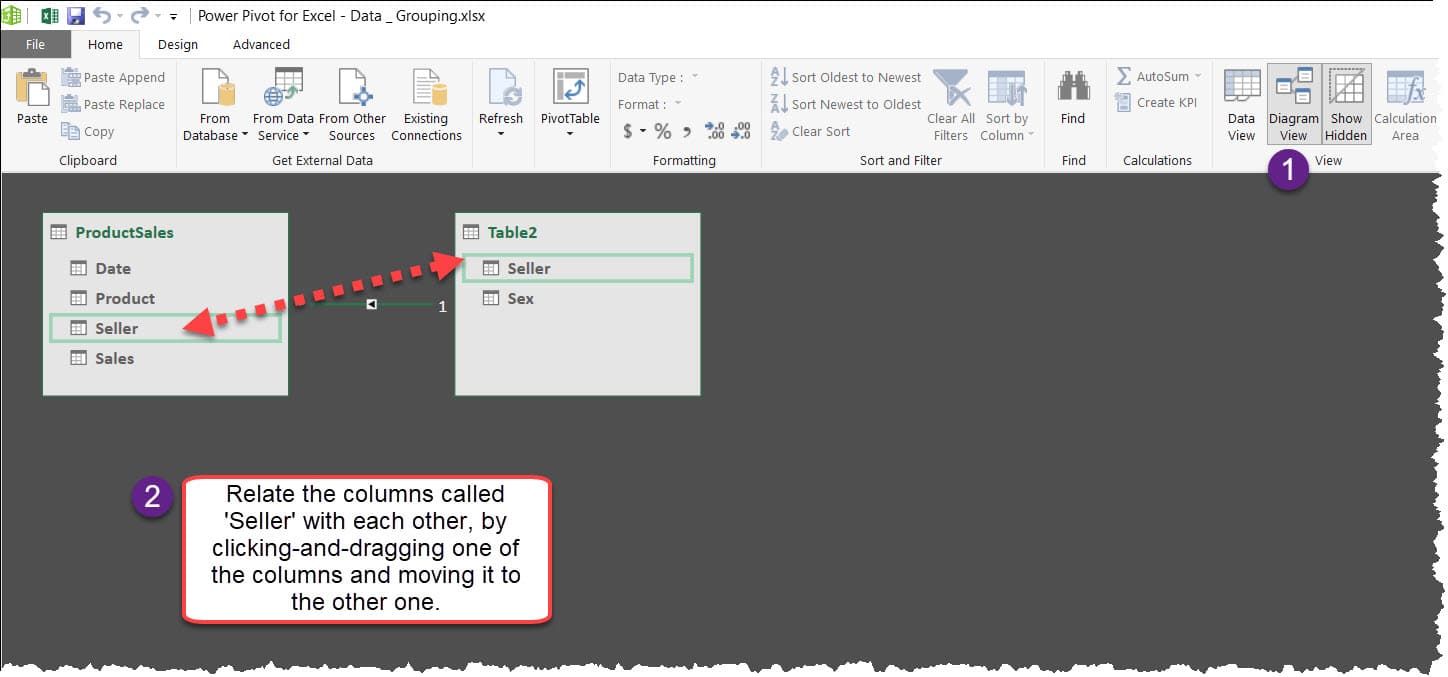
Task: Click the Paste icon in Clipboard group
Action: [32, 90]
